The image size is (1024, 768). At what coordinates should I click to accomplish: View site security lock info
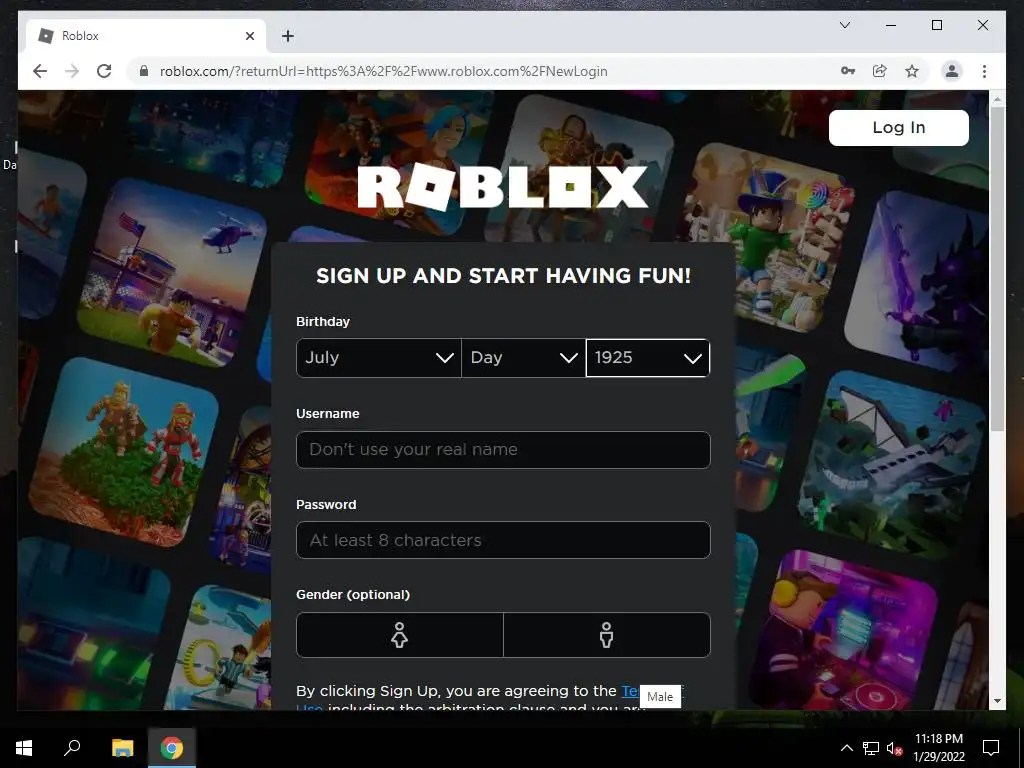click(144, 71)
